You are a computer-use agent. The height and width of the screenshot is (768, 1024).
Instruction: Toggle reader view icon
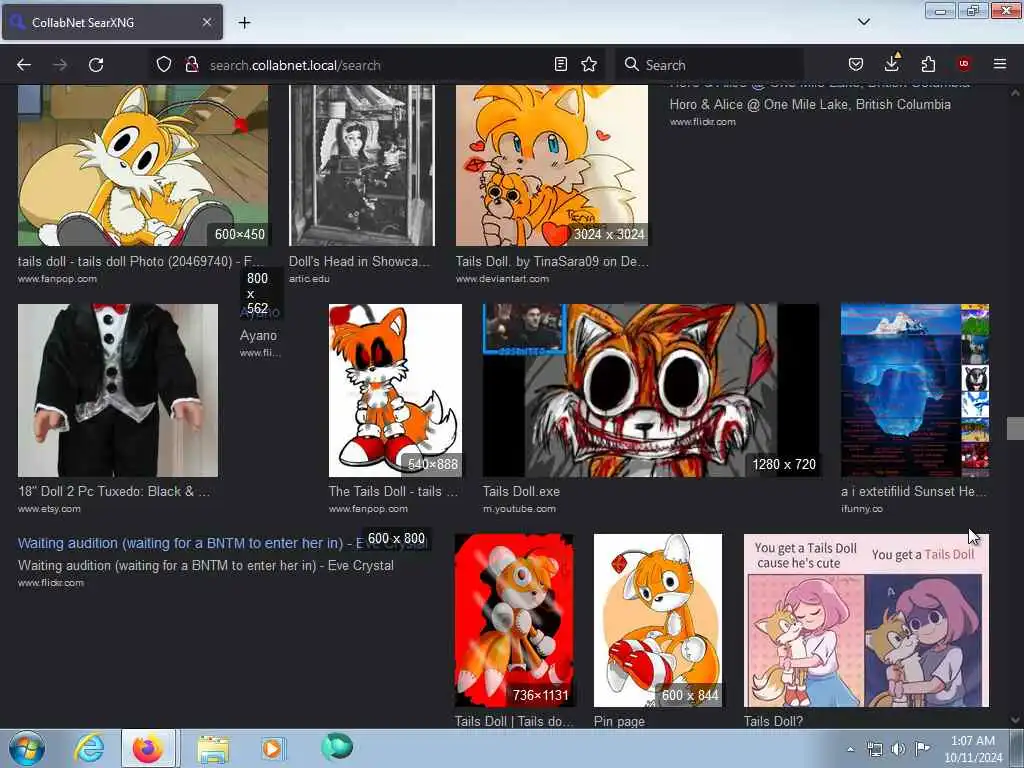click(560, 64)
